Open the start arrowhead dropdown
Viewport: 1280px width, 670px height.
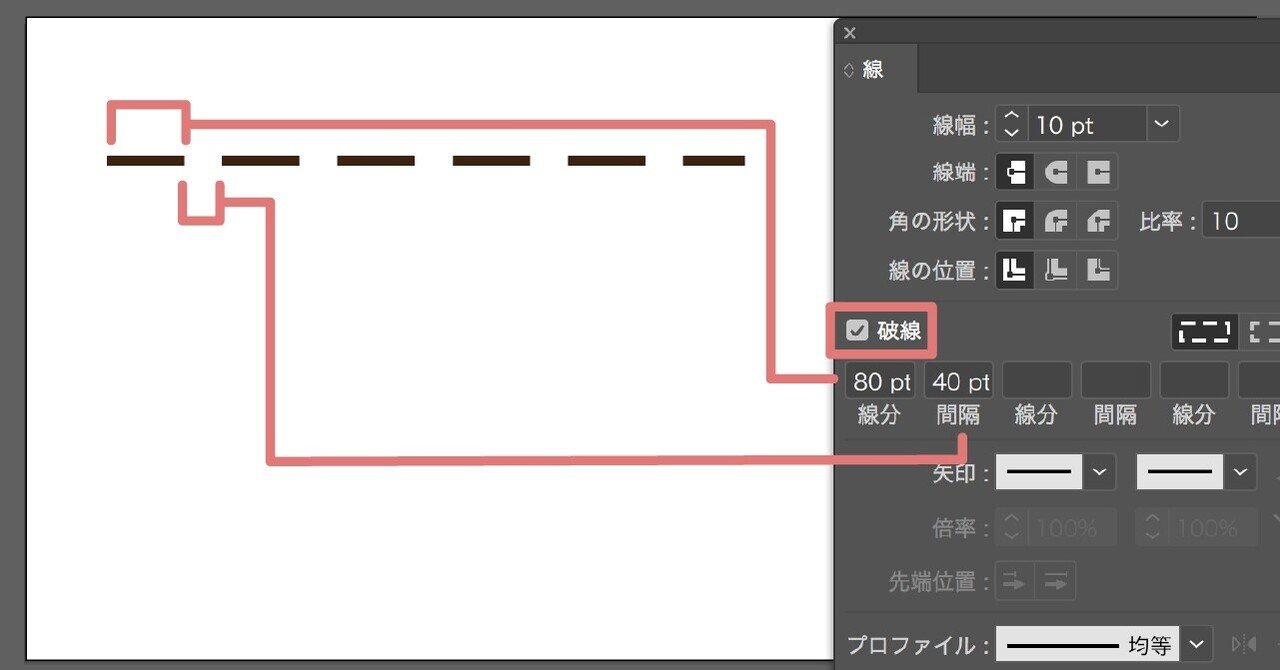(x=1098, y=471)
